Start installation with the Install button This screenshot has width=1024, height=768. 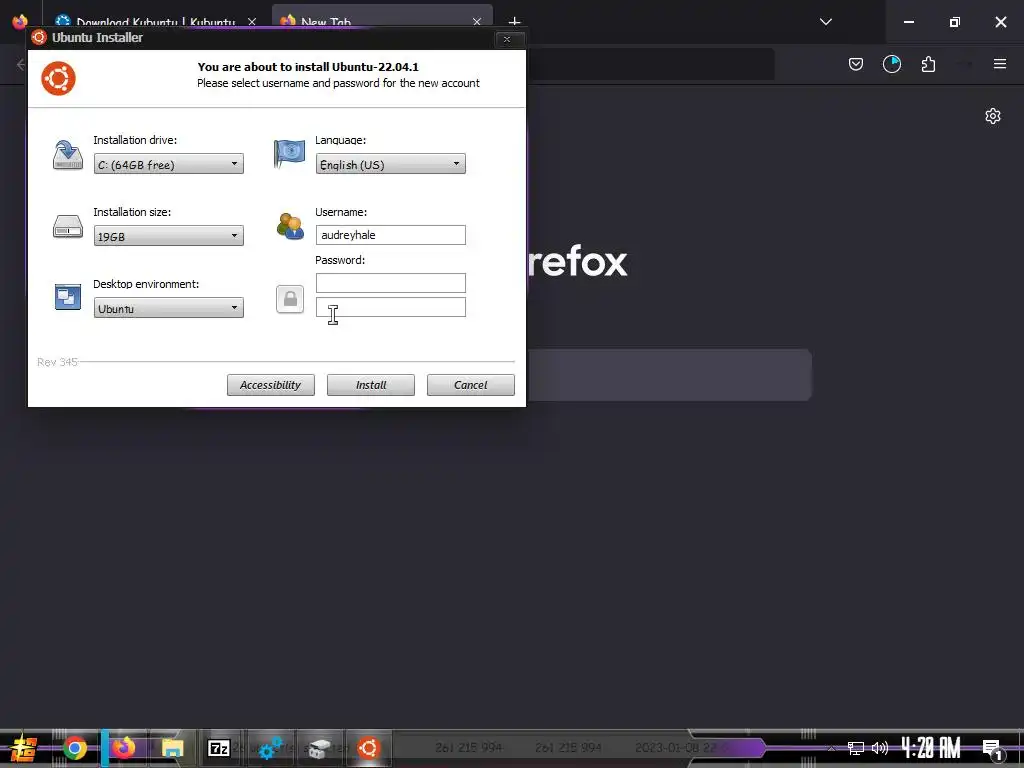370,385
